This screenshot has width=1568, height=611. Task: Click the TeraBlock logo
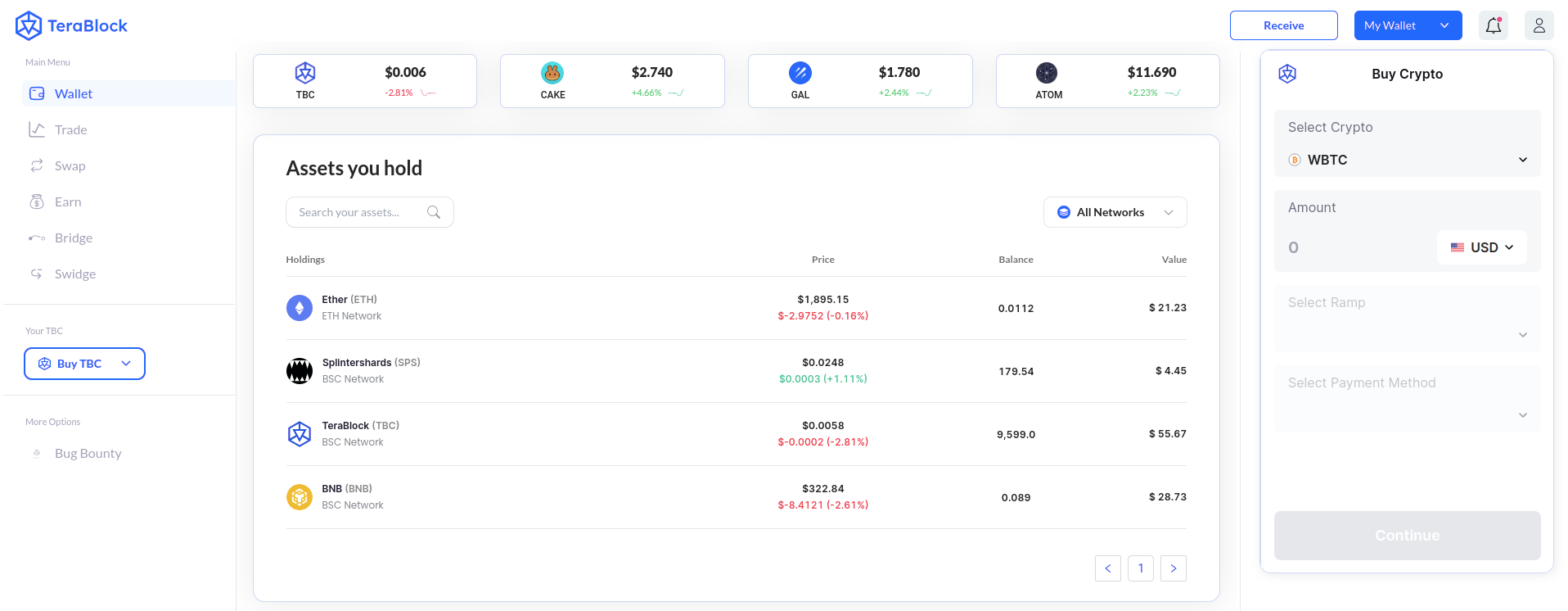(72, 25)
